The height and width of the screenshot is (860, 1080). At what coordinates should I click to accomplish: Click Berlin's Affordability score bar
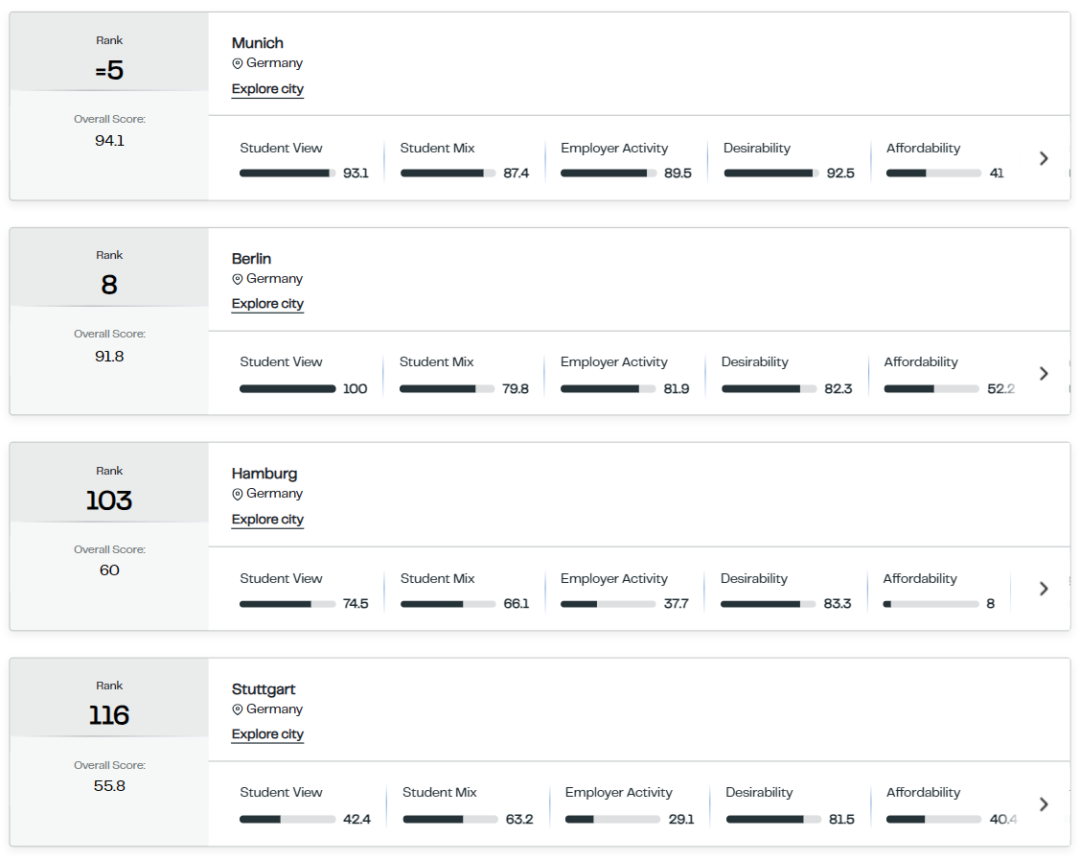coord(931,389)
